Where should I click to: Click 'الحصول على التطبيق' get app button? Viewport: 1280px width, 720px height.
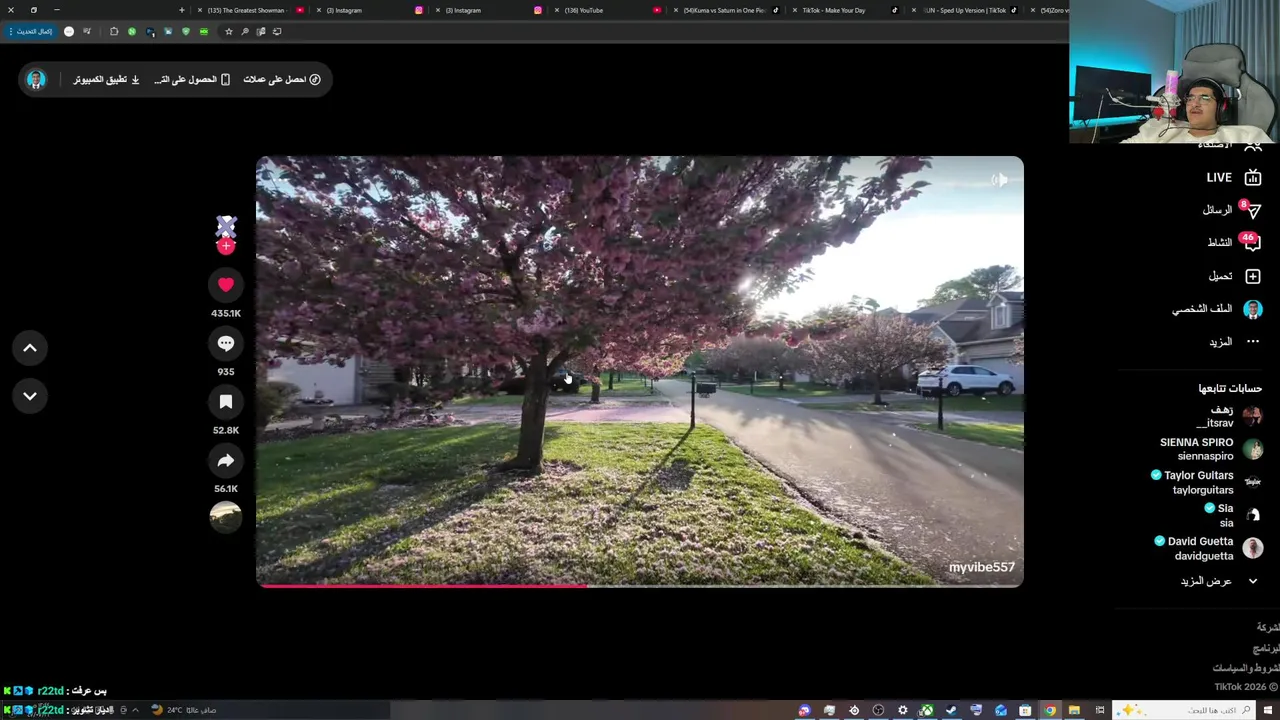click(x=192, y=79)
